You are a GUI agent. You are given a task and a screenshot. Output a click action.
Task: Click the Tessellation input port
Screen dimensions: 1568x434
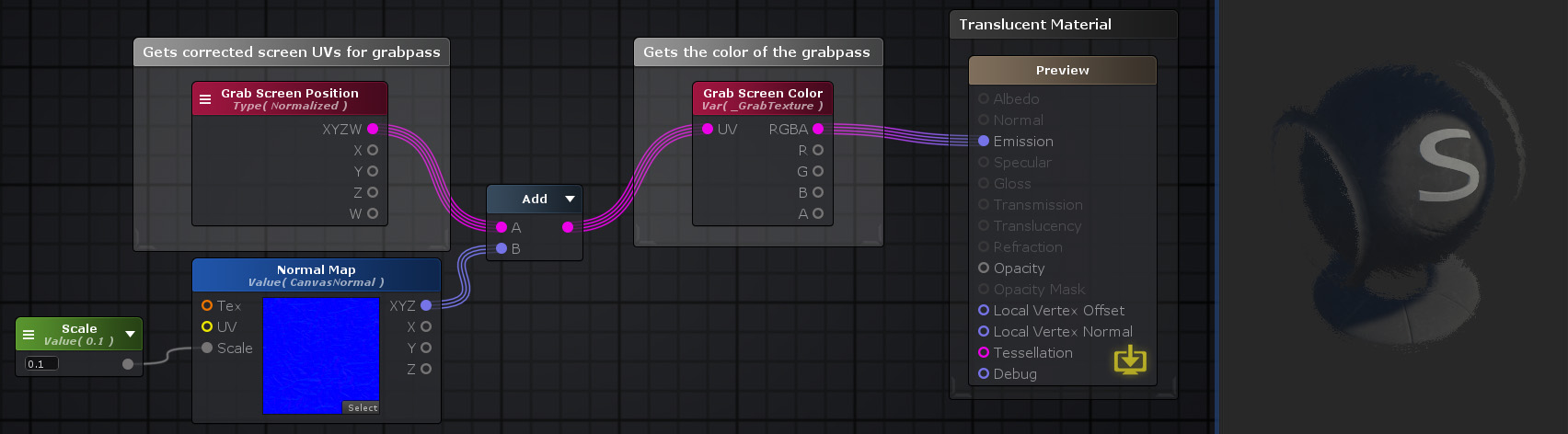coord(984,352)
